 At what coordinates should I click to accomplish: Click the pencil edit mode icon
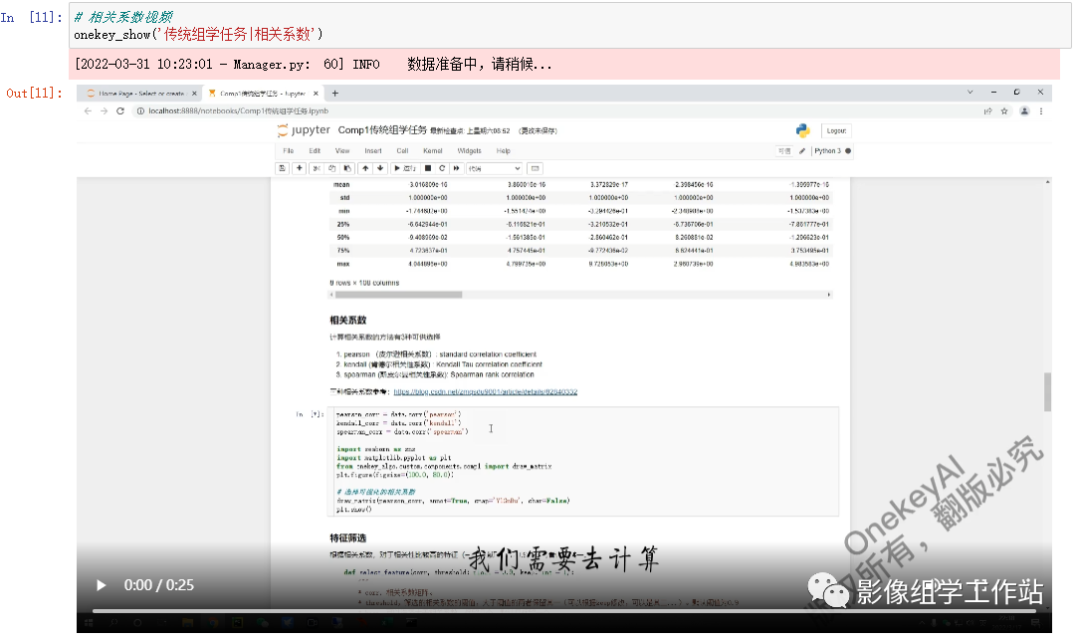tap(802, 151)
